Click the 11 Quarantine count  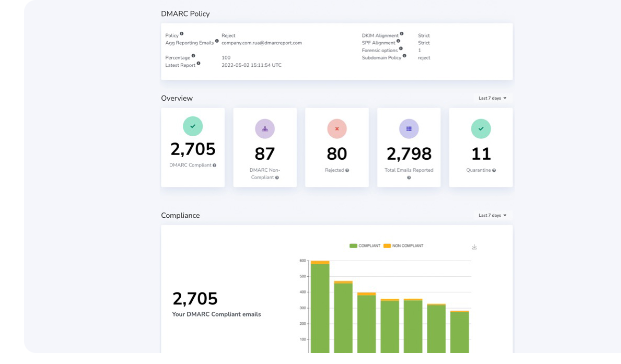481,154
